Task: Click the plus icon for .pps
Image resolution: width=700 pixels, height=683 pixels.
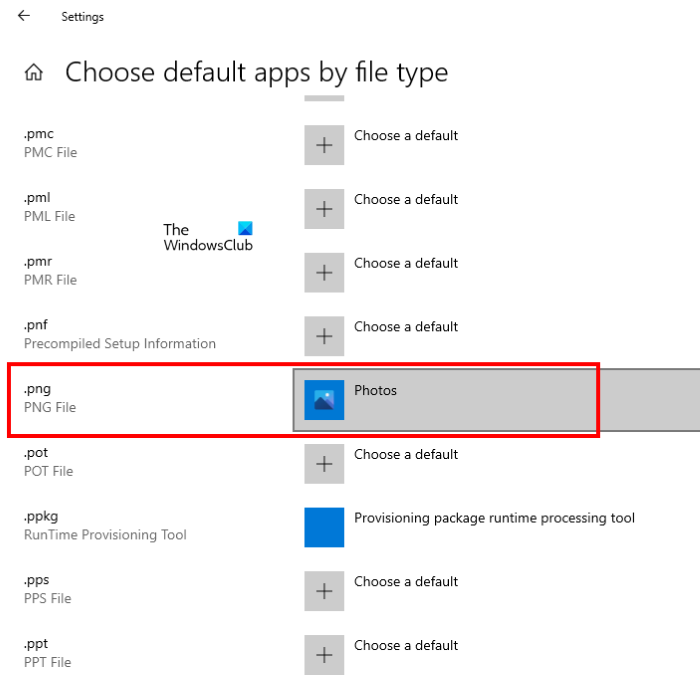Action: point(324,591)
